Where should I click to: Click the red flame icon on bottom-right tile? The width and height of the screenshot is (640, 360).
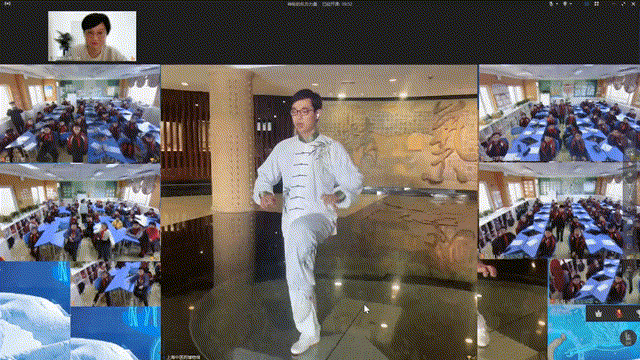coord(619,313)
